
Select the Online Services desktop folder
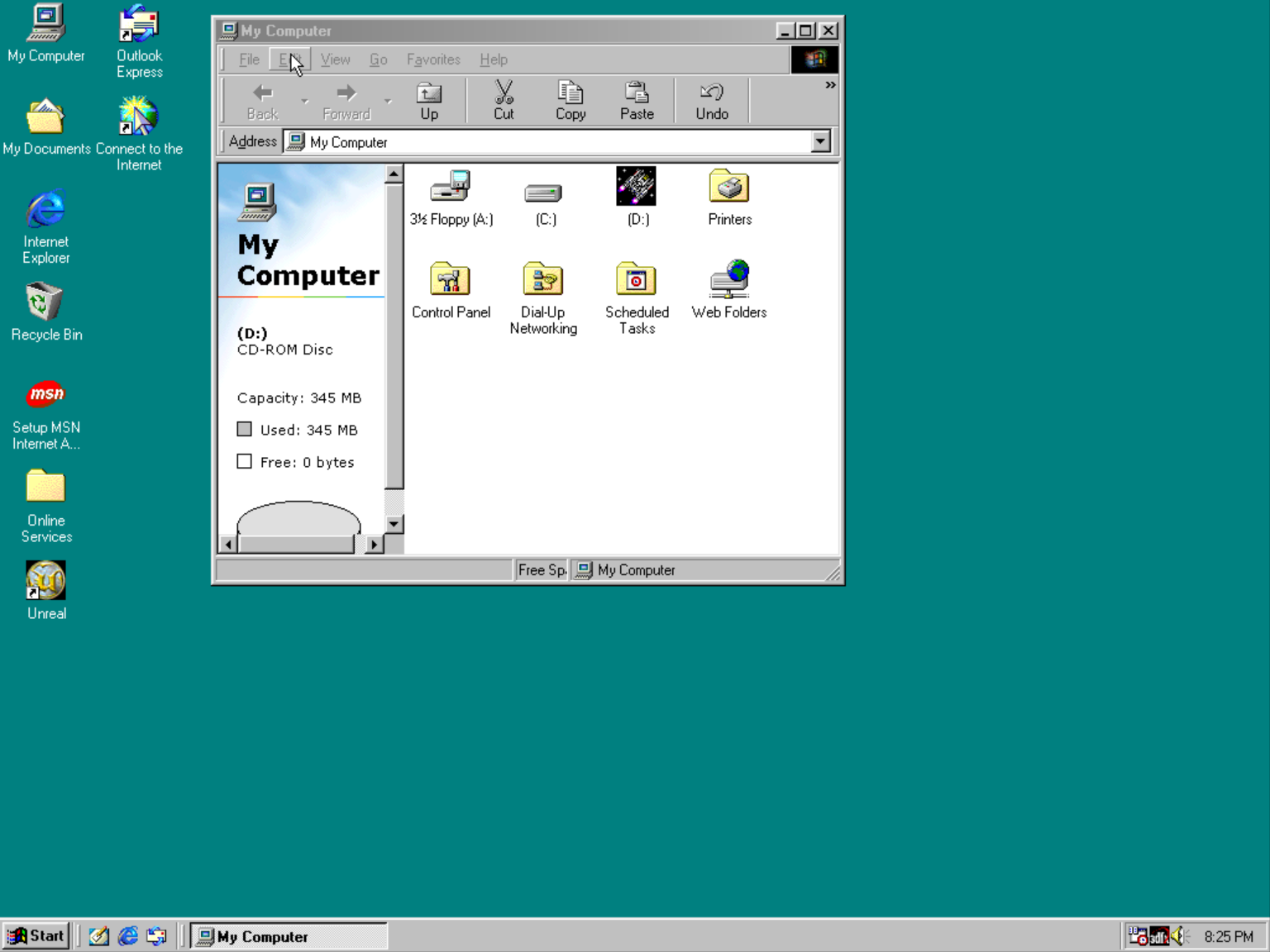tap(46, 507)
